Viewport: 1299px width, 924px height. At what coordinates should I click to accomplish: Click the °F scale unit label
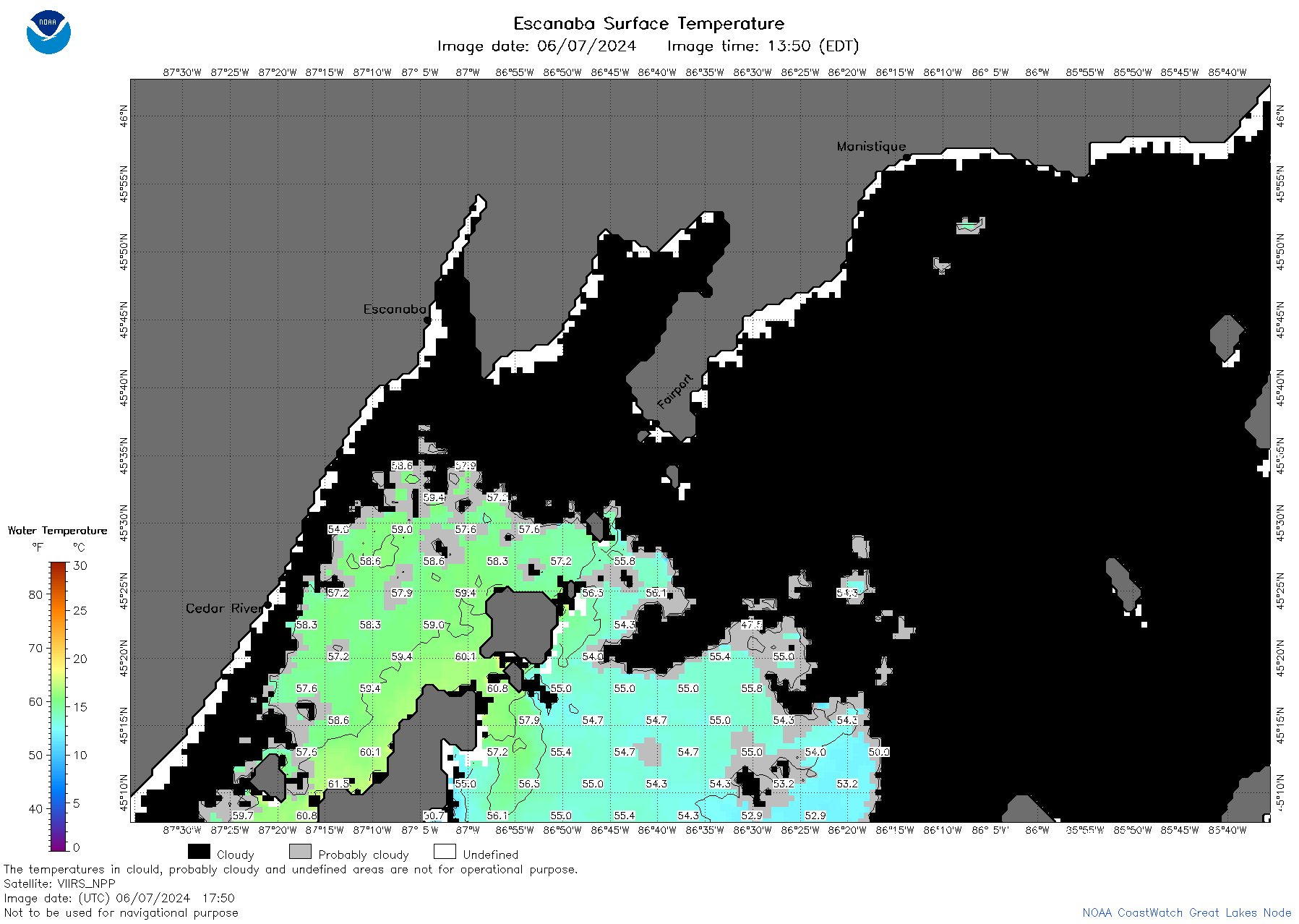tap(38, 547)
